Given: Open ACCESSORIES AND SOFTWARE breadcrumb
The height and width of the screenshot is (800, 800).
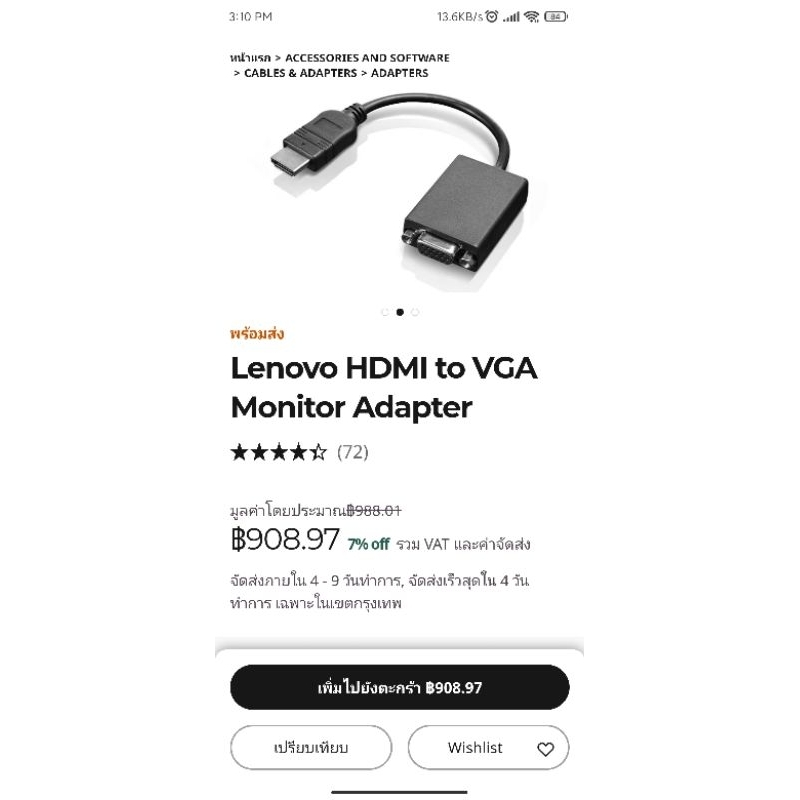Looking at the screenshot, I should 367,58.
